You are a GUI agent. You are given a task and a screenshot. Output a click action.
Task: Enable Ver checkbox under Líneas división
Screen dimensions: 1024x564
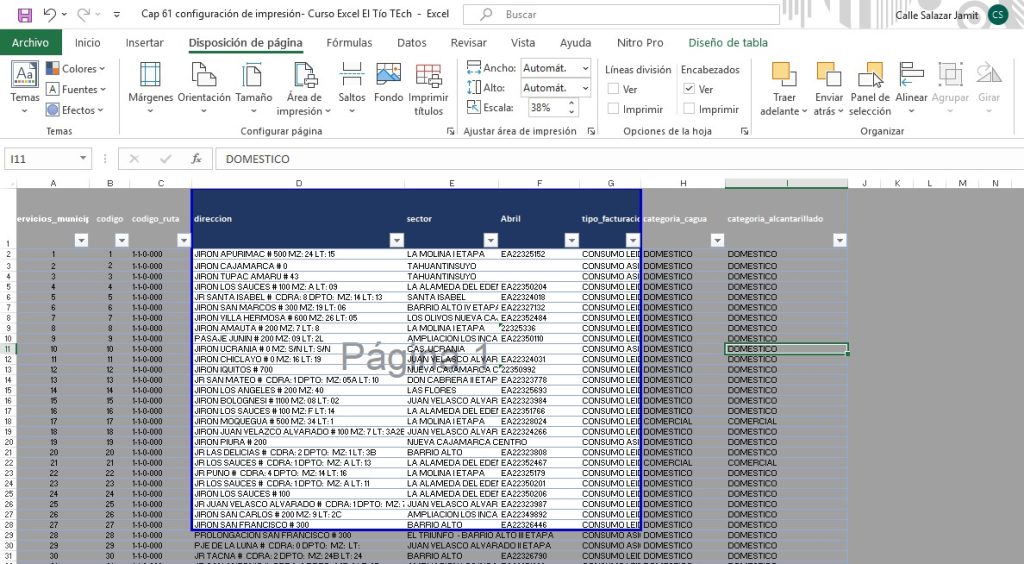pos(614,89)
